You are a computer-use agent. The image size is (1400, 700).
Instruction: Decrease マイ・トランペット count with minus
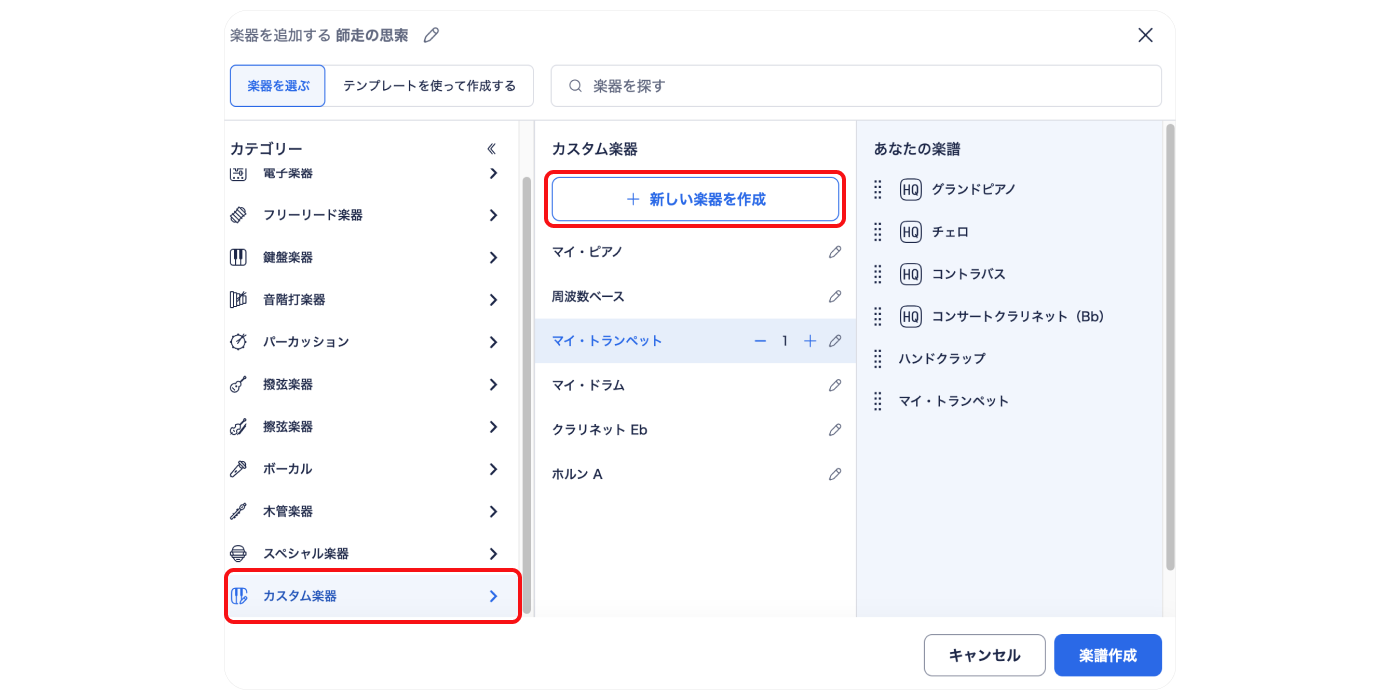[760, 341]
